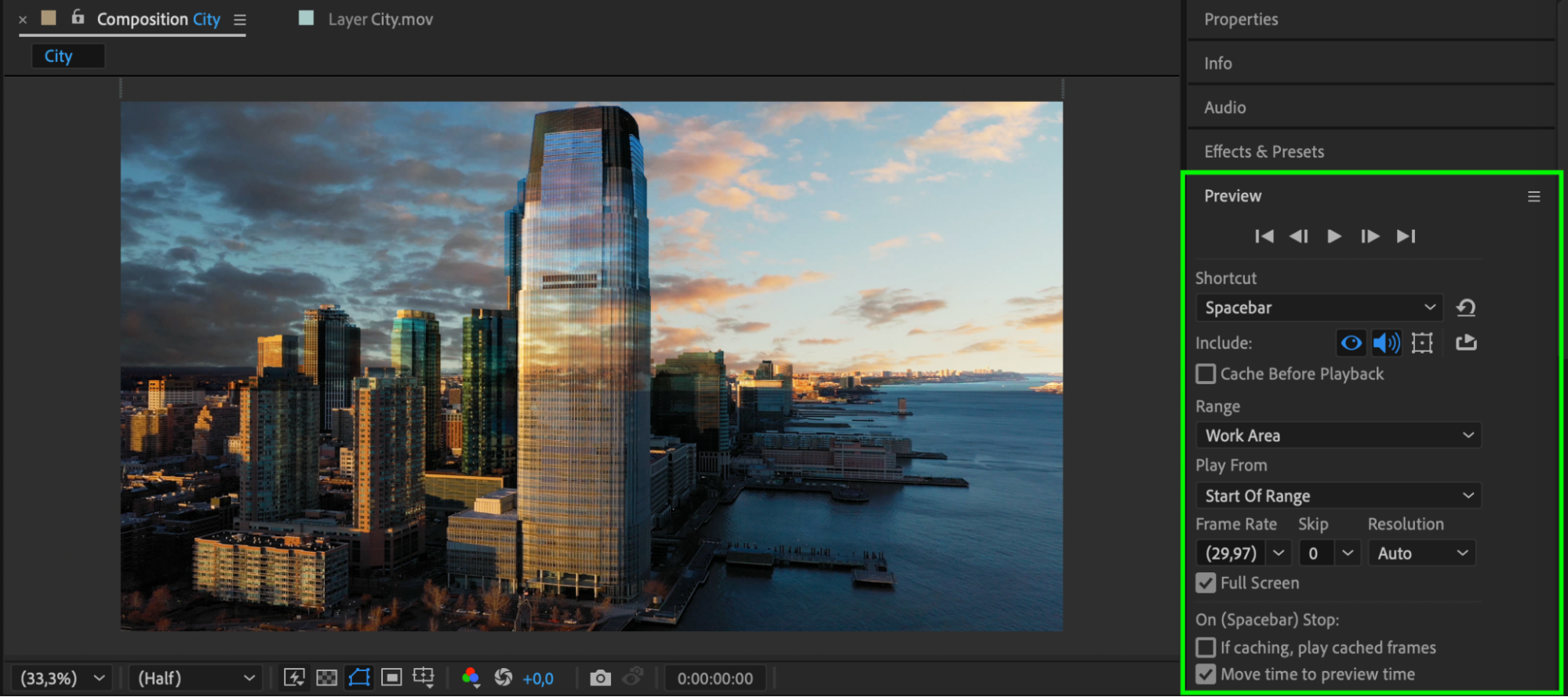Jump to last frame in Preview panel
The height and width of the screenshot is (697, 1568).
pyautogui.click(x=1406, y=236)
